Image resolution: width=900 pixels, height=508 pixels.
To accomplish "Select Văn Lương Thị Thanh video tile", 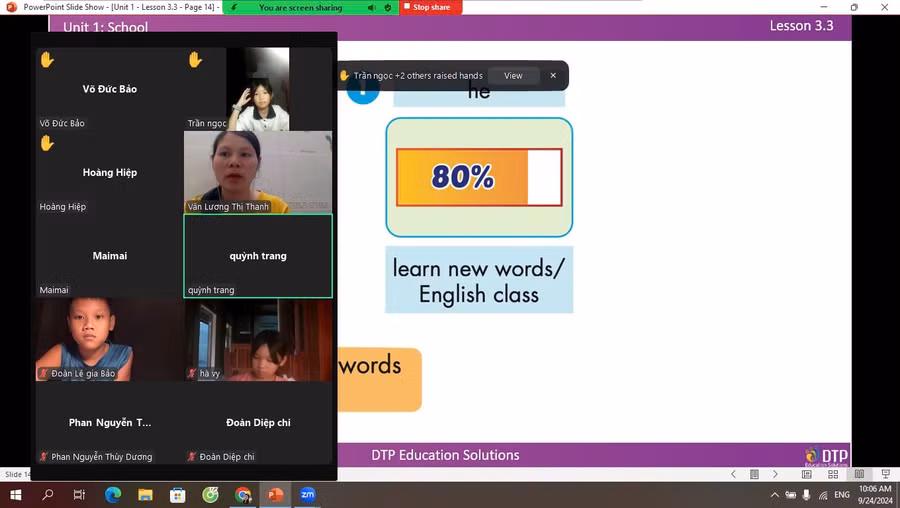I will click(x=258, y=172).
